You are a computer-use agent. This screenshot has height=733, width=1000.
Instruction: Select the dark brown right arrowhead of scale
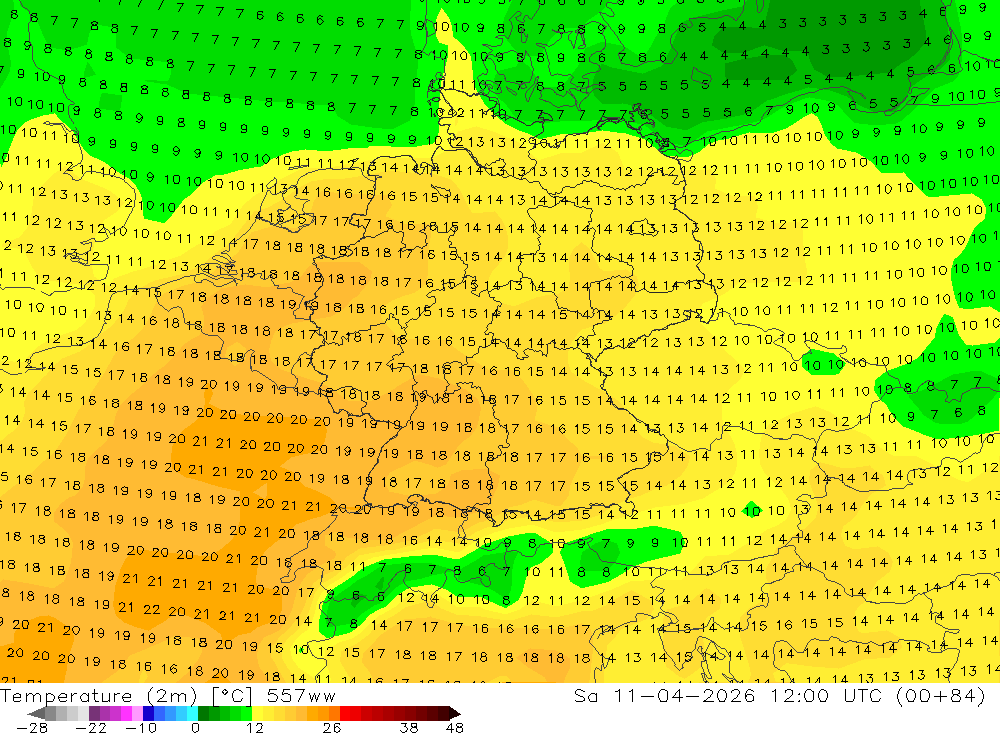point(453,713)
